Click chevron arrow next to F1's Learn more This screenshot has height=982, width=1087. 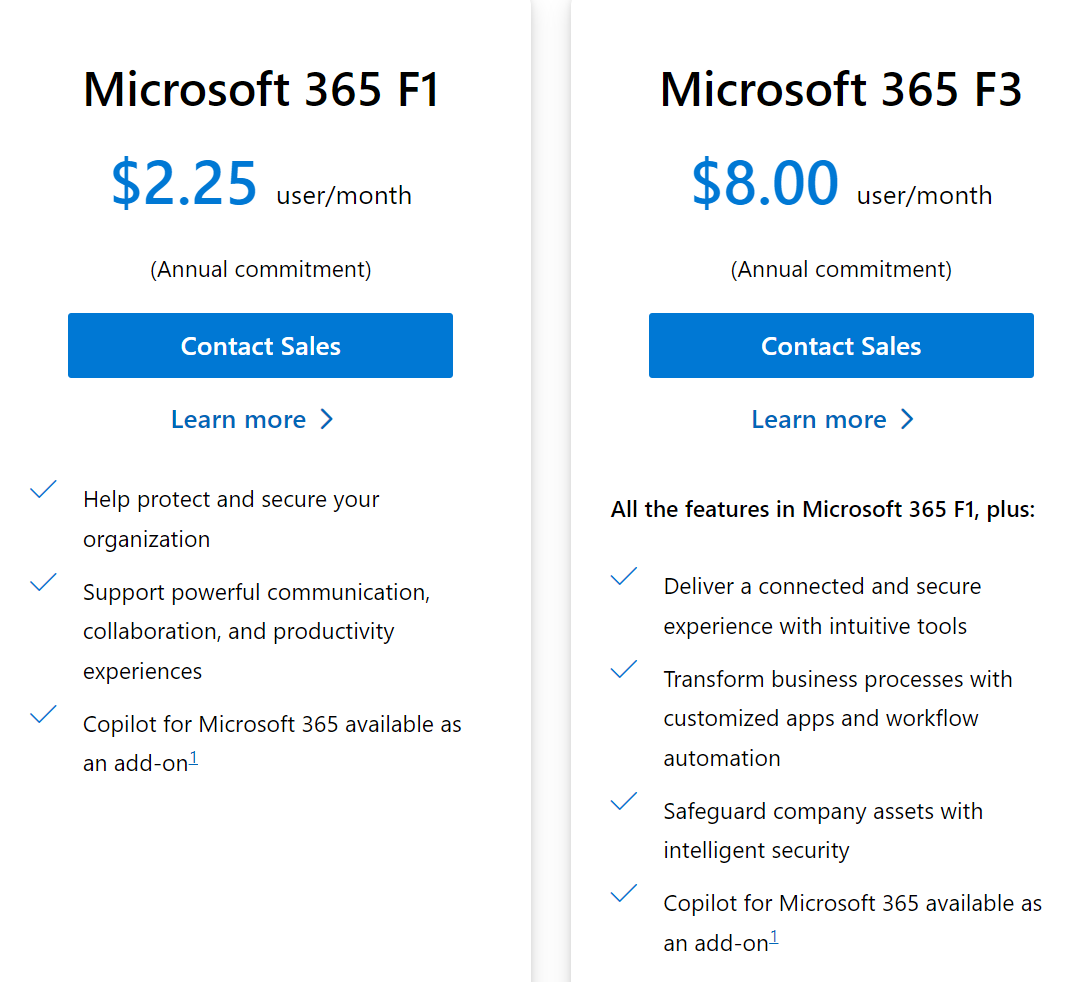(x=327, y=419)
